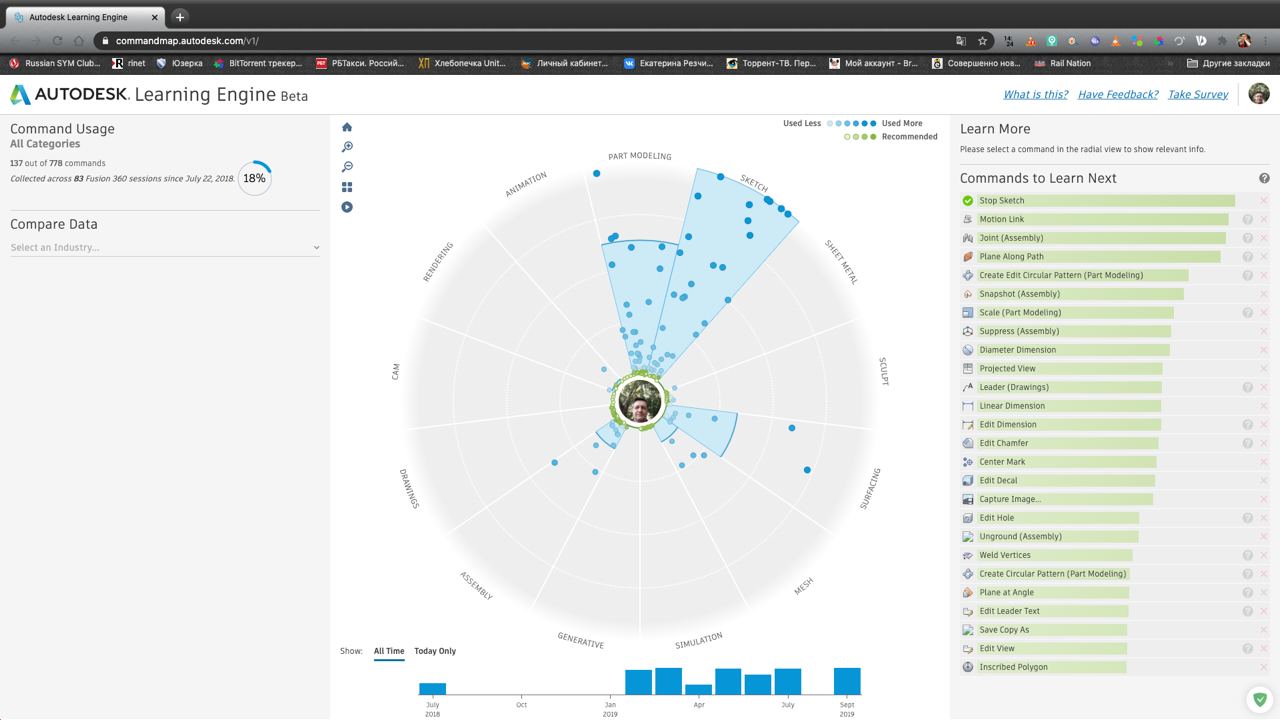
Task: Click the Joint (Assembly) command icon
Action: tap(967, 238)
